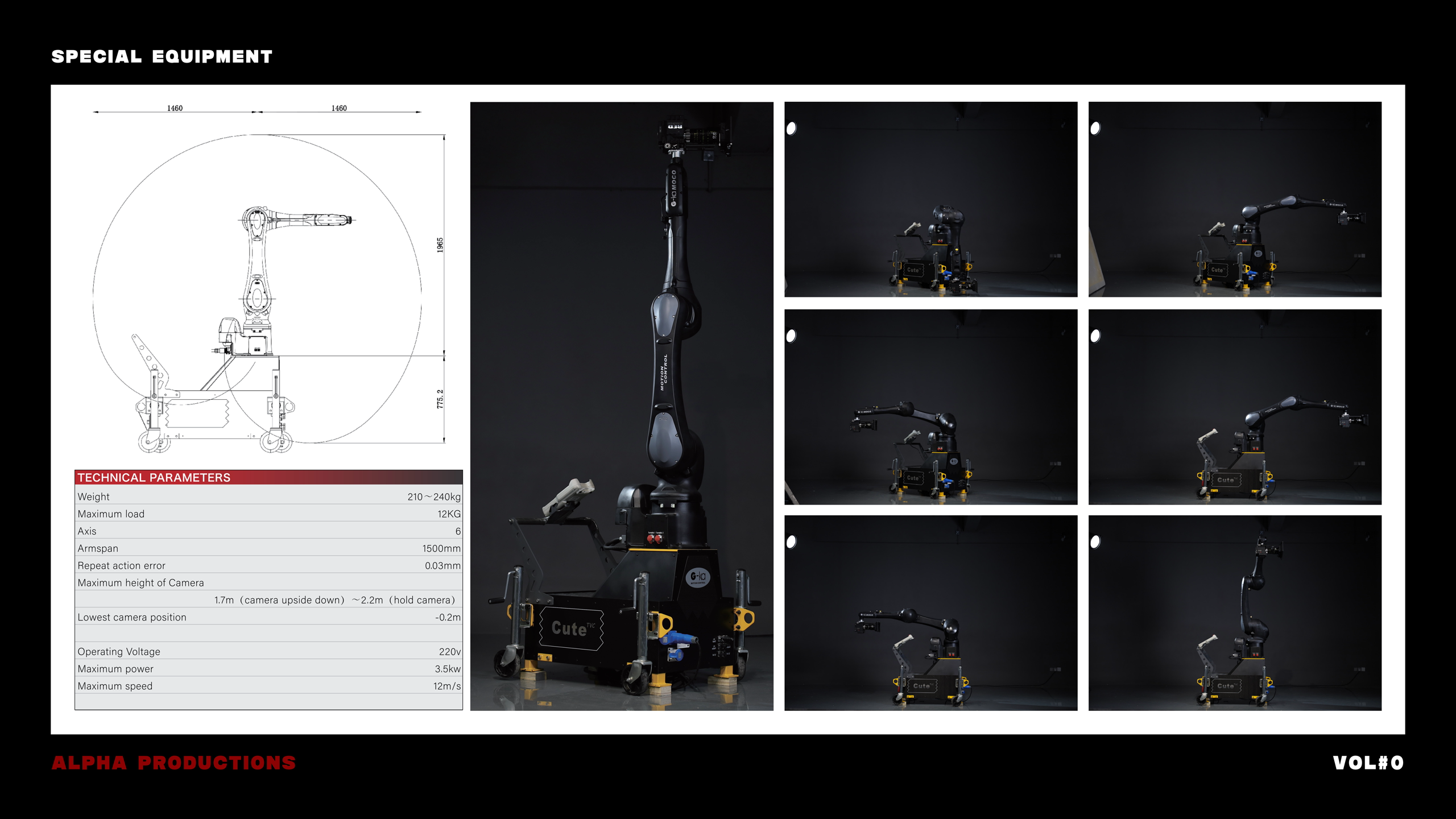Click the white oval marker in bottom-left thumbnail

791,542
